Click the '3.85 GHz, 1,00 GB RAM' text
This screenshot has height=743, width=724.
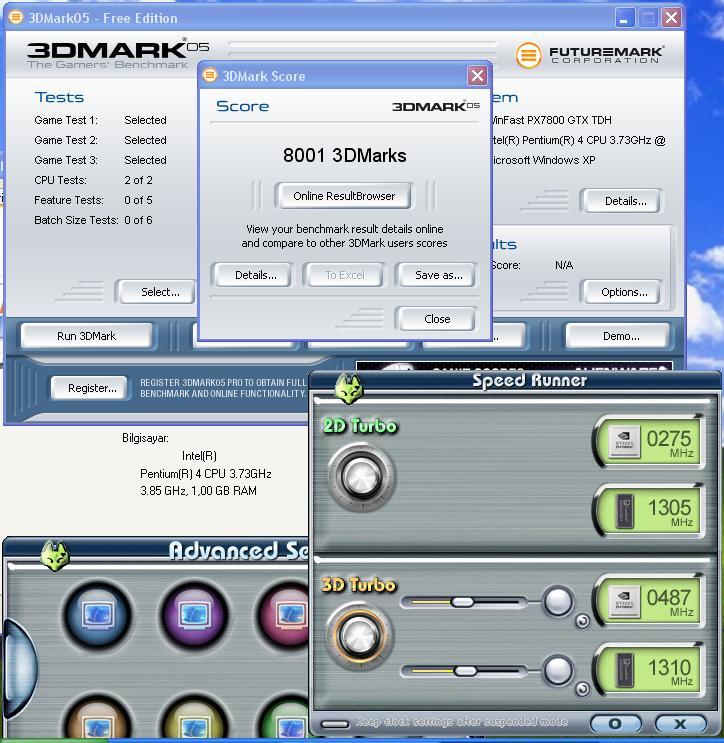[x=199, y=491]
